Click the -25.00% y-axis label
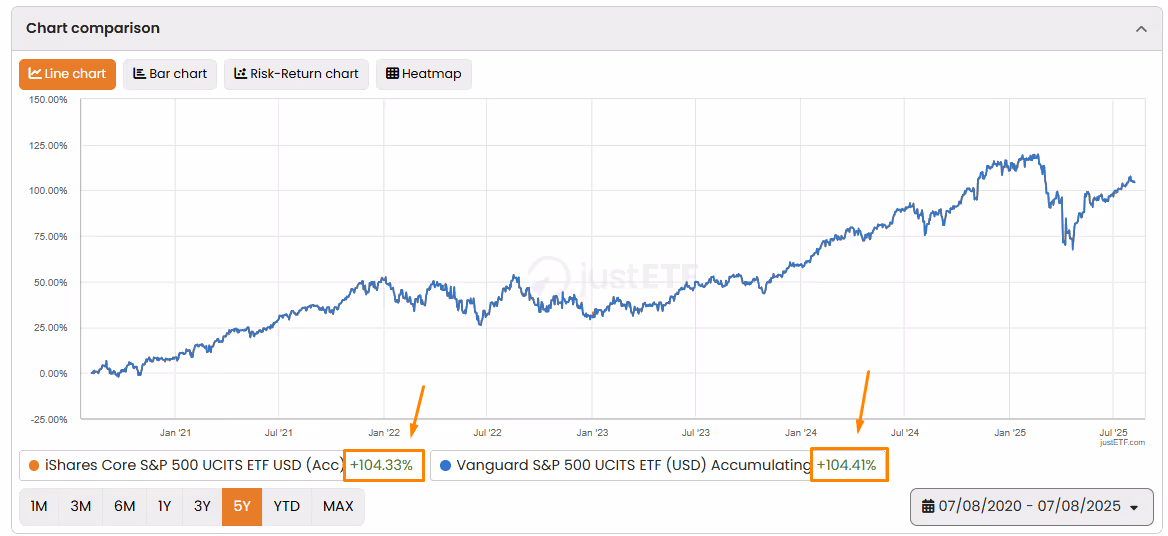This screenshot has height=536, width=1168. coord(48,419)
